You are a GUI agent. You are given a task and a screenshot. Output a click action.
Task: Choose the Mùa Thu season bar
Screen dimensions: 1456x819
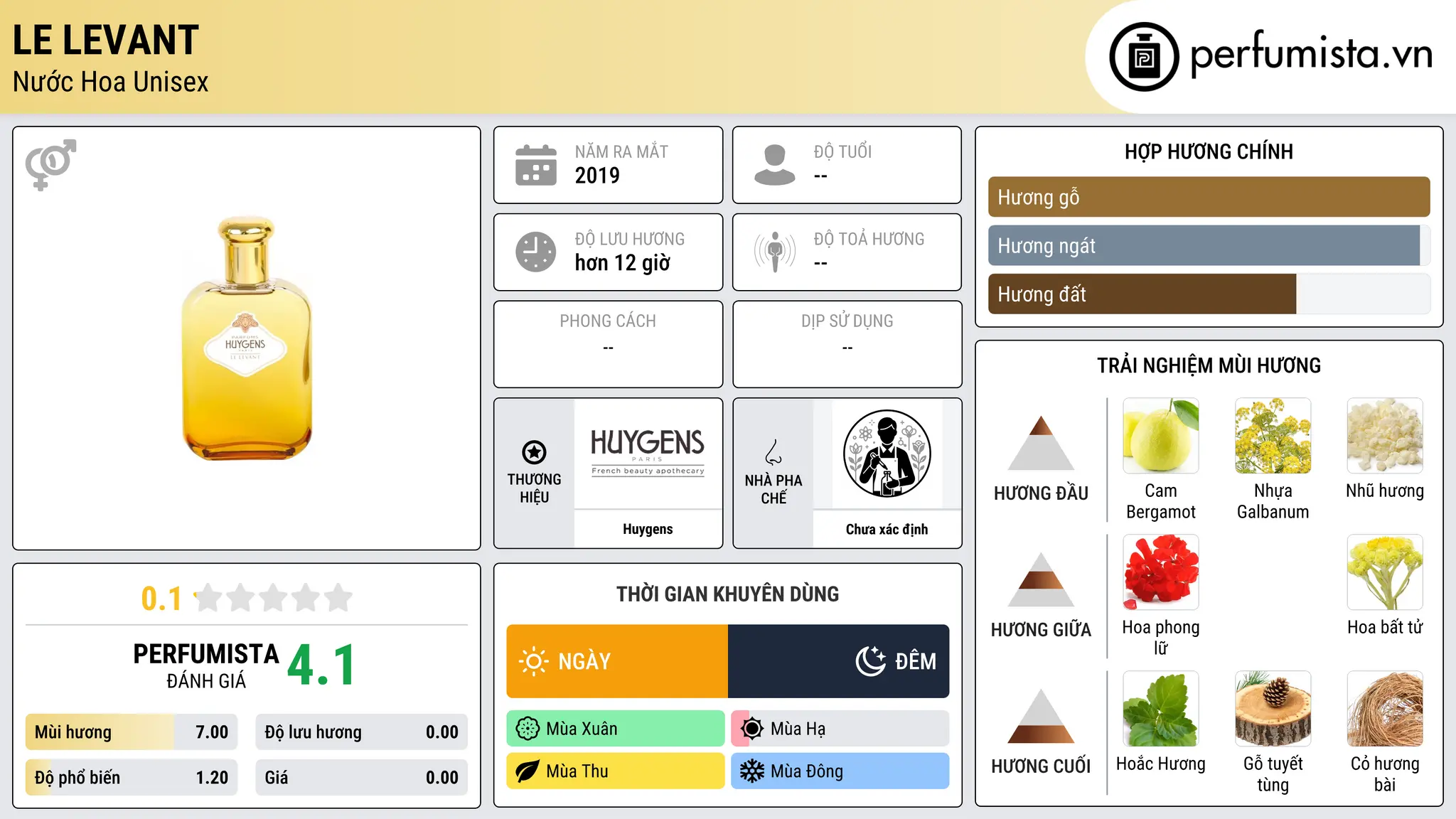point(616,771)
